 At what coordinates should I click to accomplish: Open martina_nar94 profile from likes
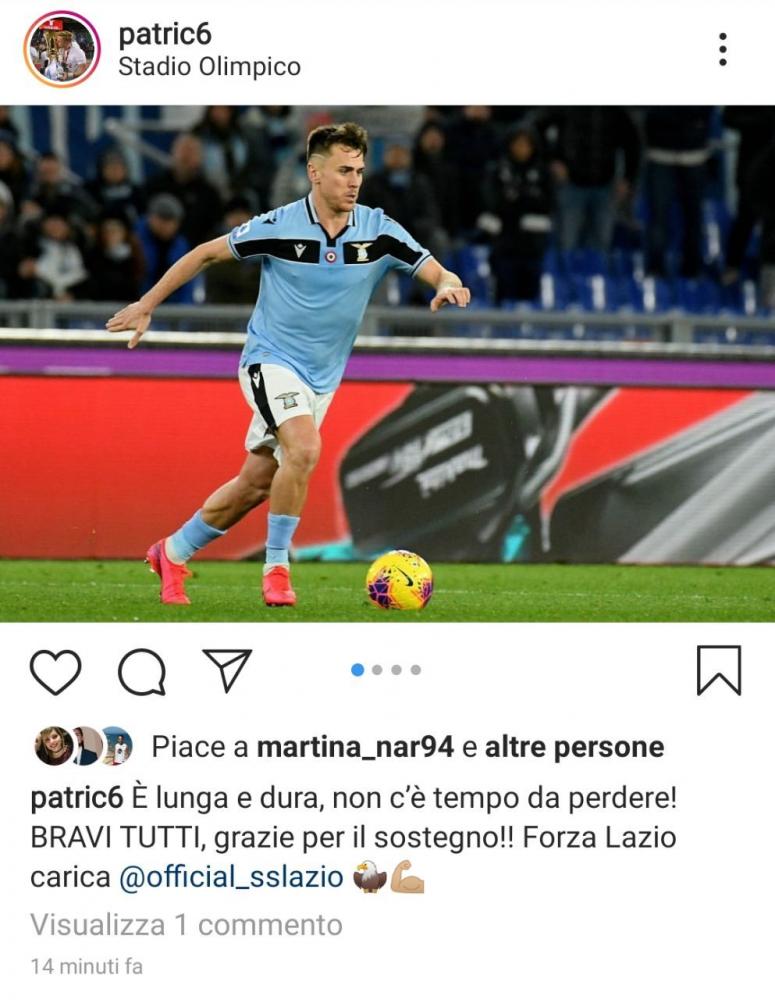[x=355, y=747]
